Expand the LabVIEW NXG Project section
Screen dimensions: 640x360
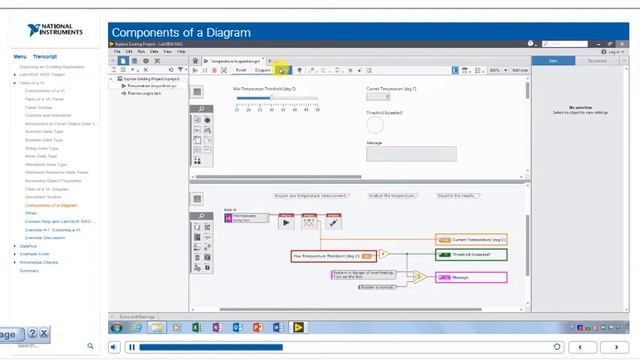[x=15, y=75]
